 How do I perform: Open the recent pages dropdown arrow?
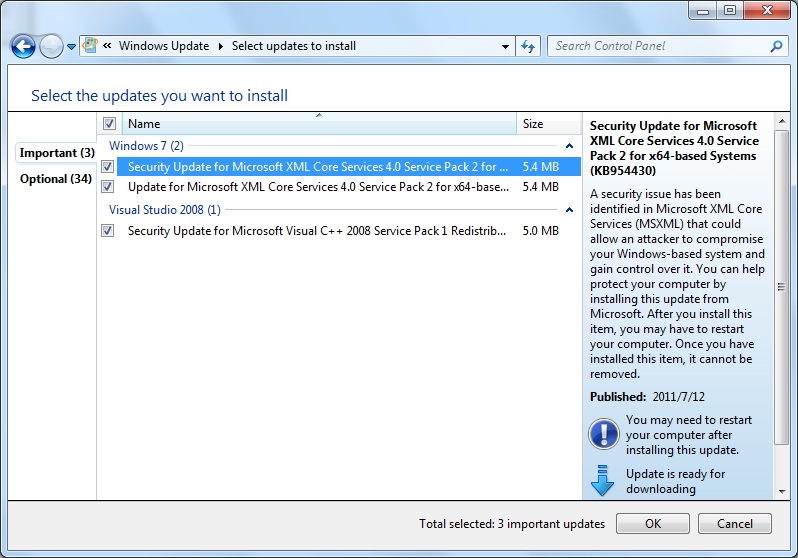[x=71, y=47]
